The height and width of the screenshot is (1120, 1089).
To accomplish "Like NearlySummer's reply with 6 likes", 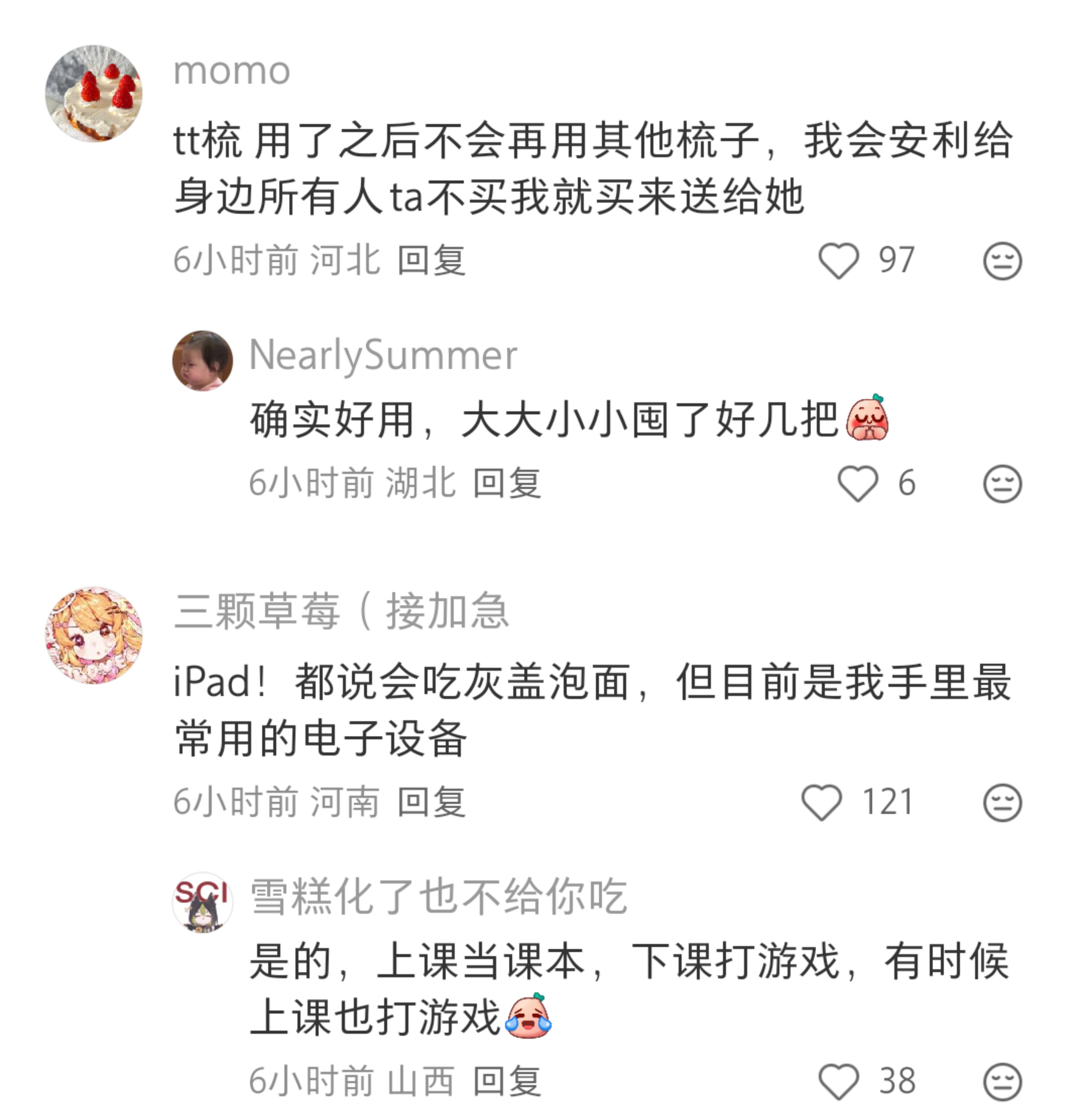I will pyautogui.click(x=857, y=484).
